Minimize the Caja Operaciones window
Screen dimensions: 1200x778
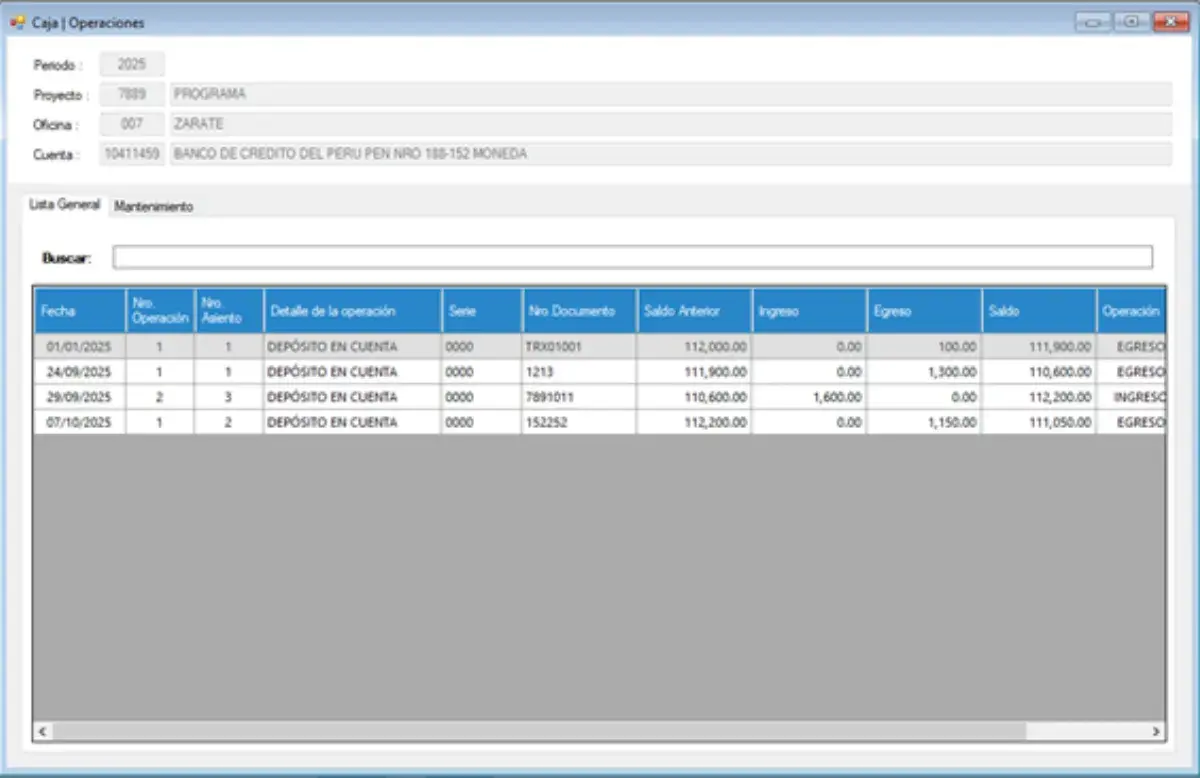tap(1093, 21)
